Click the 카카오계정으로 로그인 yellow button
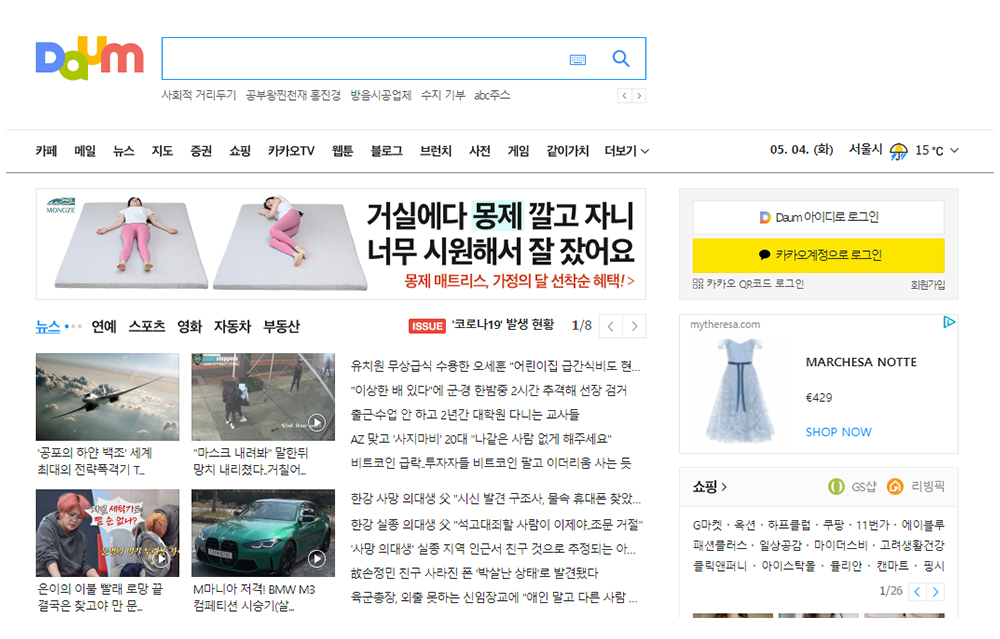The image size is (1000, 639). click(x=818, y=255)
